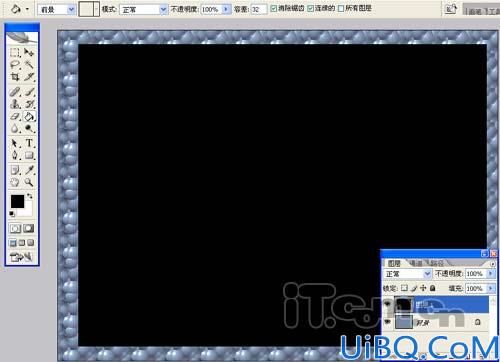Open the blend mode dropdown in options bar

click(x=163, y=10)
